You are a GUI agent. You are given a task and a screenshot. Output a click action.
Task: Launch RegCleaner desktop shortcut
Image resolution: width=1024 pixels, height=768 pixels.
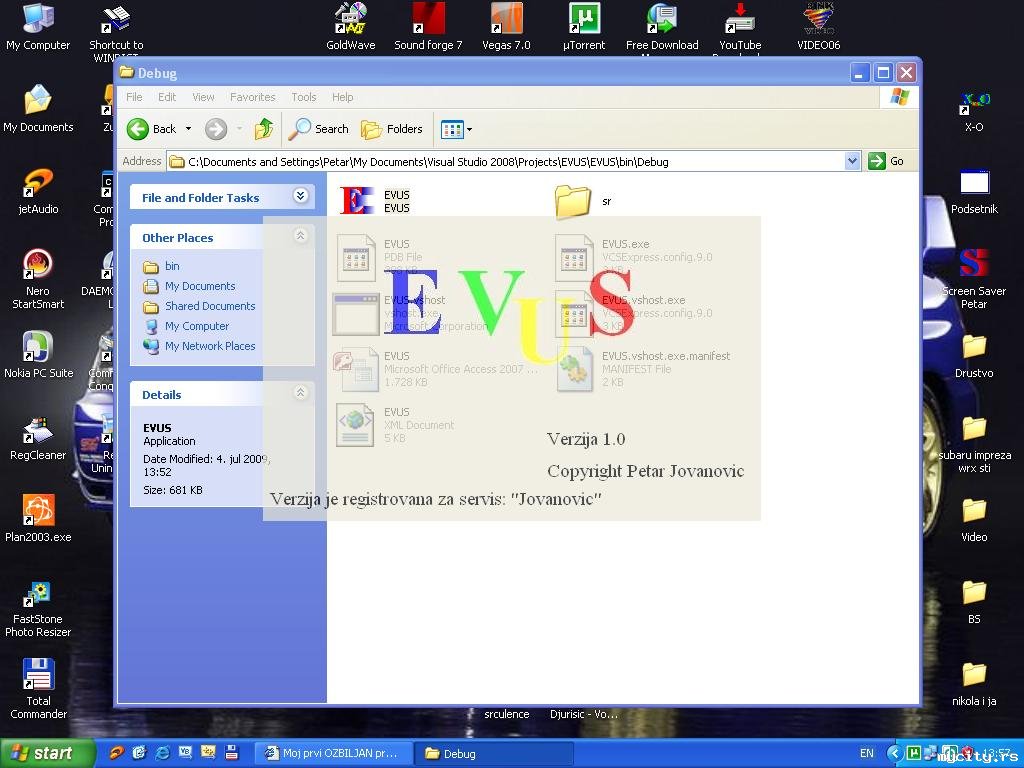coord(38,437)
